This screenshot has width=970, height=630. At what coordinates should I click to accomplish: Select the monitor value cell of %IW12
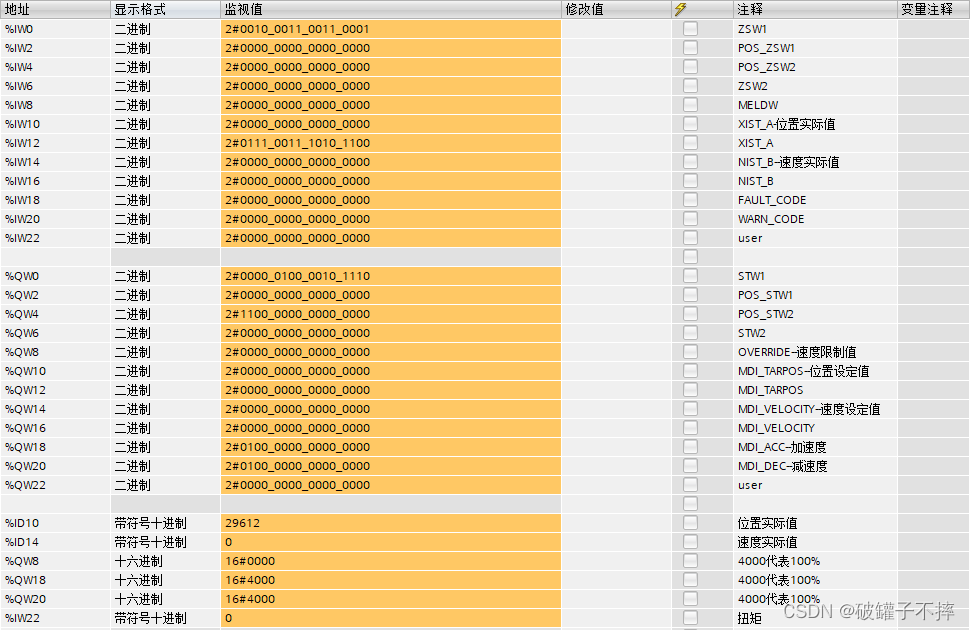pyautogui.click(x=390, y=143)
